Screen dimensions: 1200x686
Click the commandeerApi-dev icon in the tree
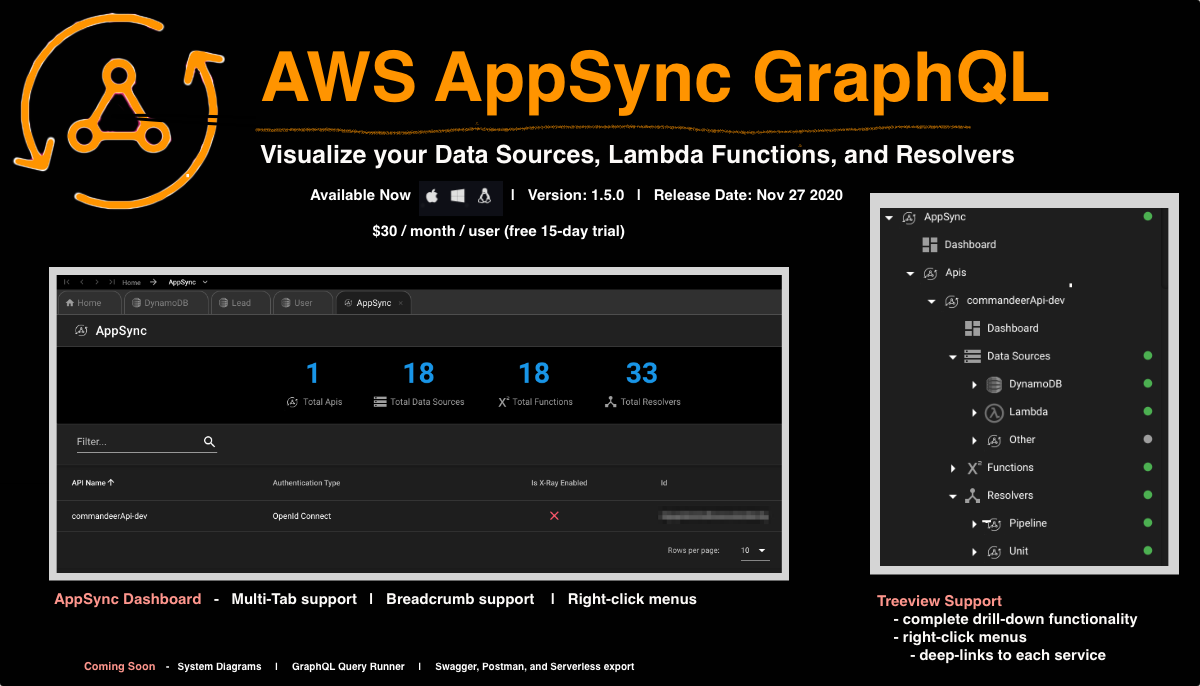952,301
